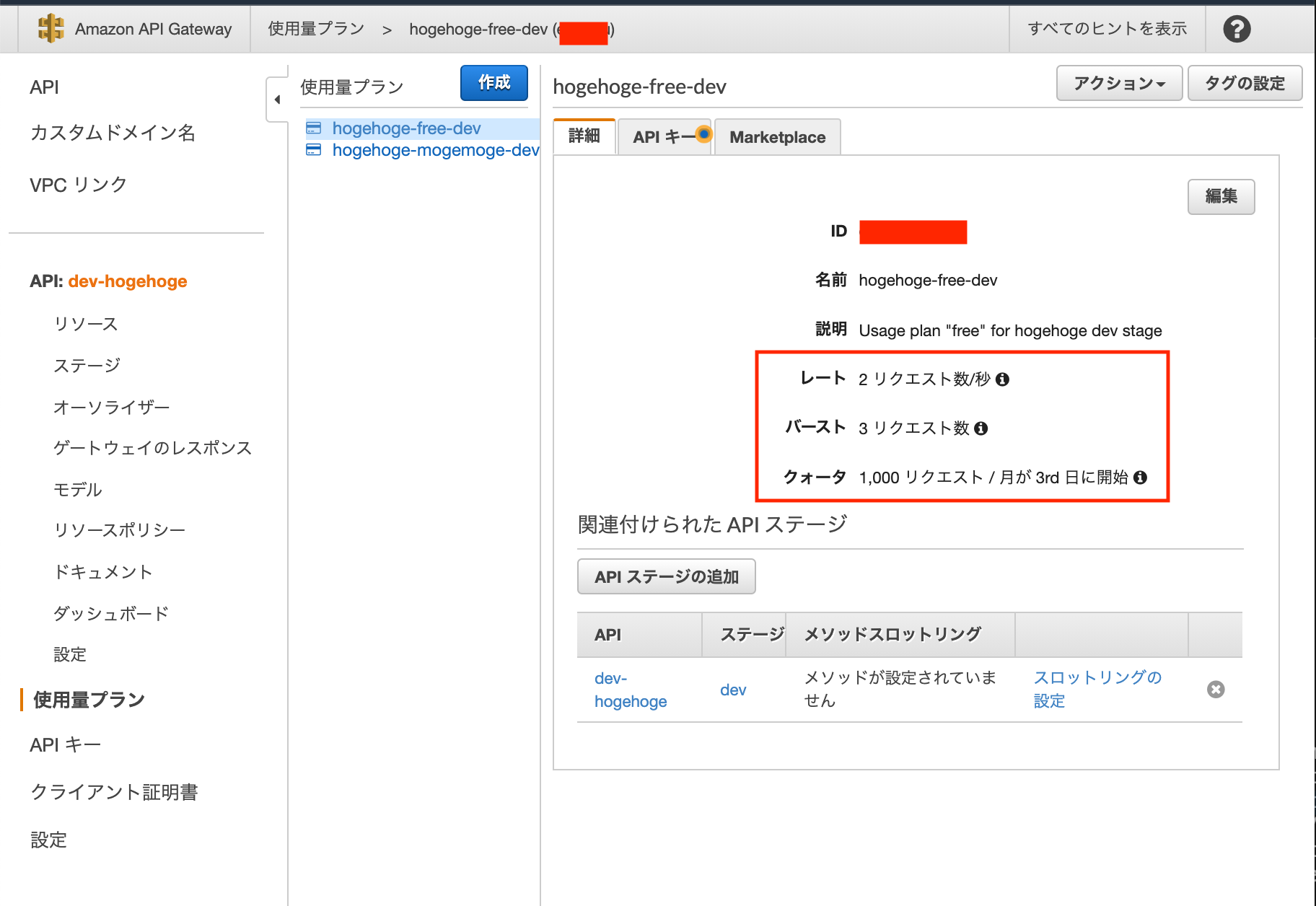Click the Amazon API Gateway logo icon
This screenshot has width=1316, height=906.
49,29
